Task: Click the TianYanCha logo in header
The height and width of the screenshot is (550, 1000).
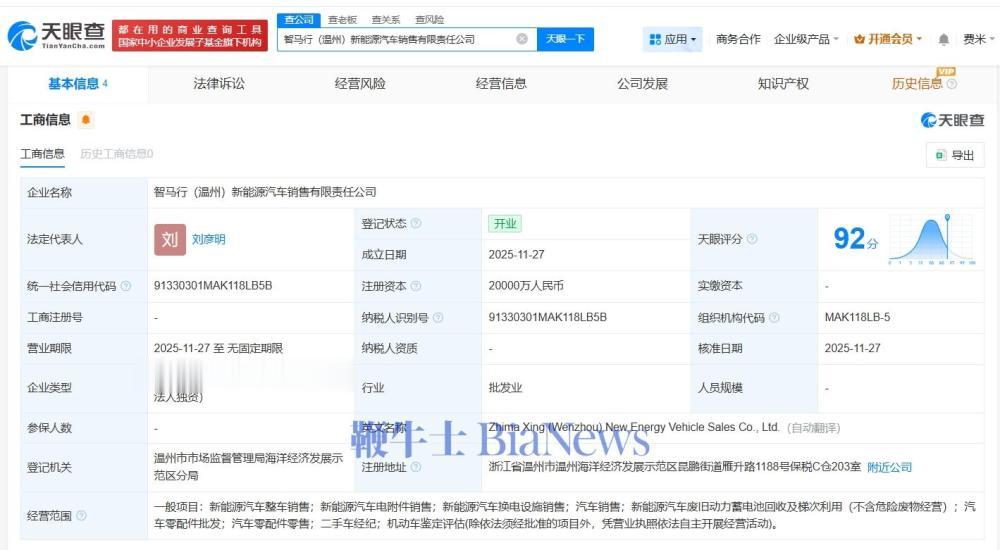Action: tap(56, 36)
